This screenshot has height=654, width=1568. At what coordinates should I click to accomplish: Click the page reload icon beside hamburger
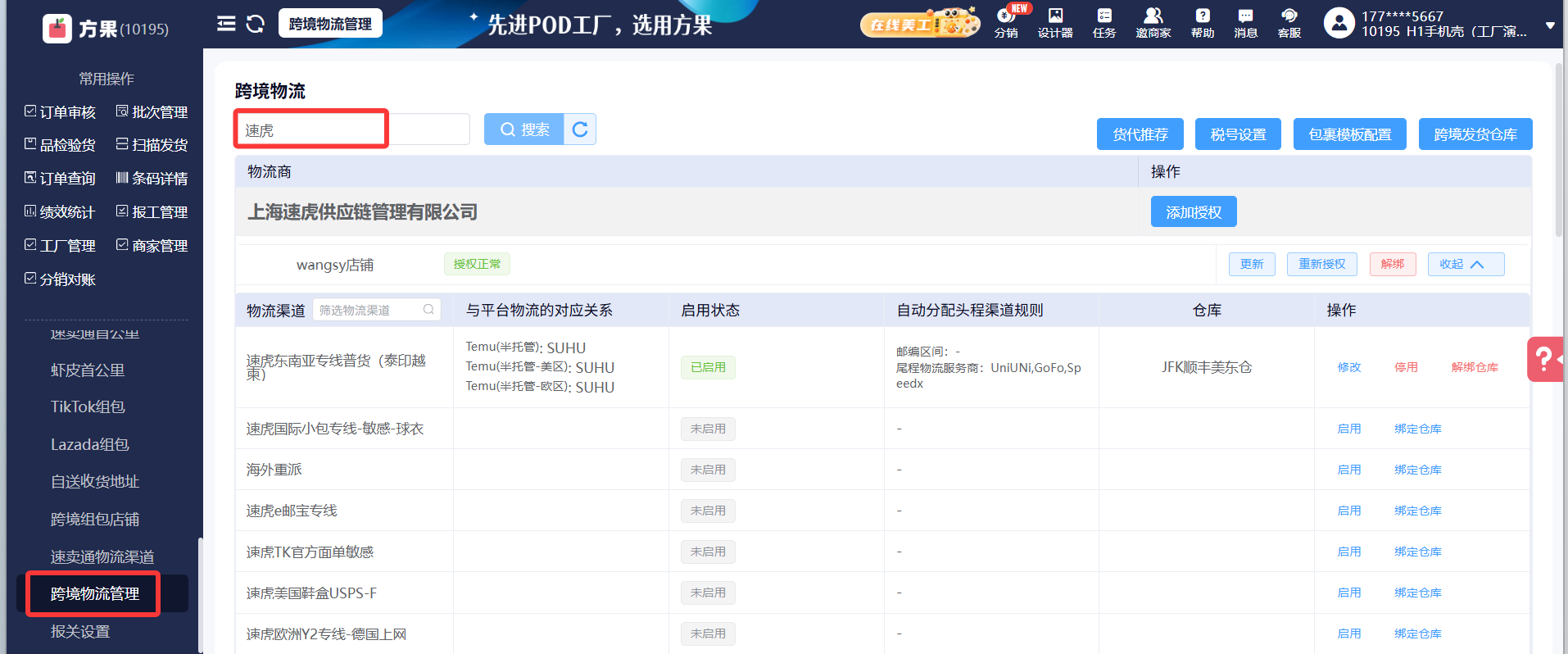click(256, 24)
